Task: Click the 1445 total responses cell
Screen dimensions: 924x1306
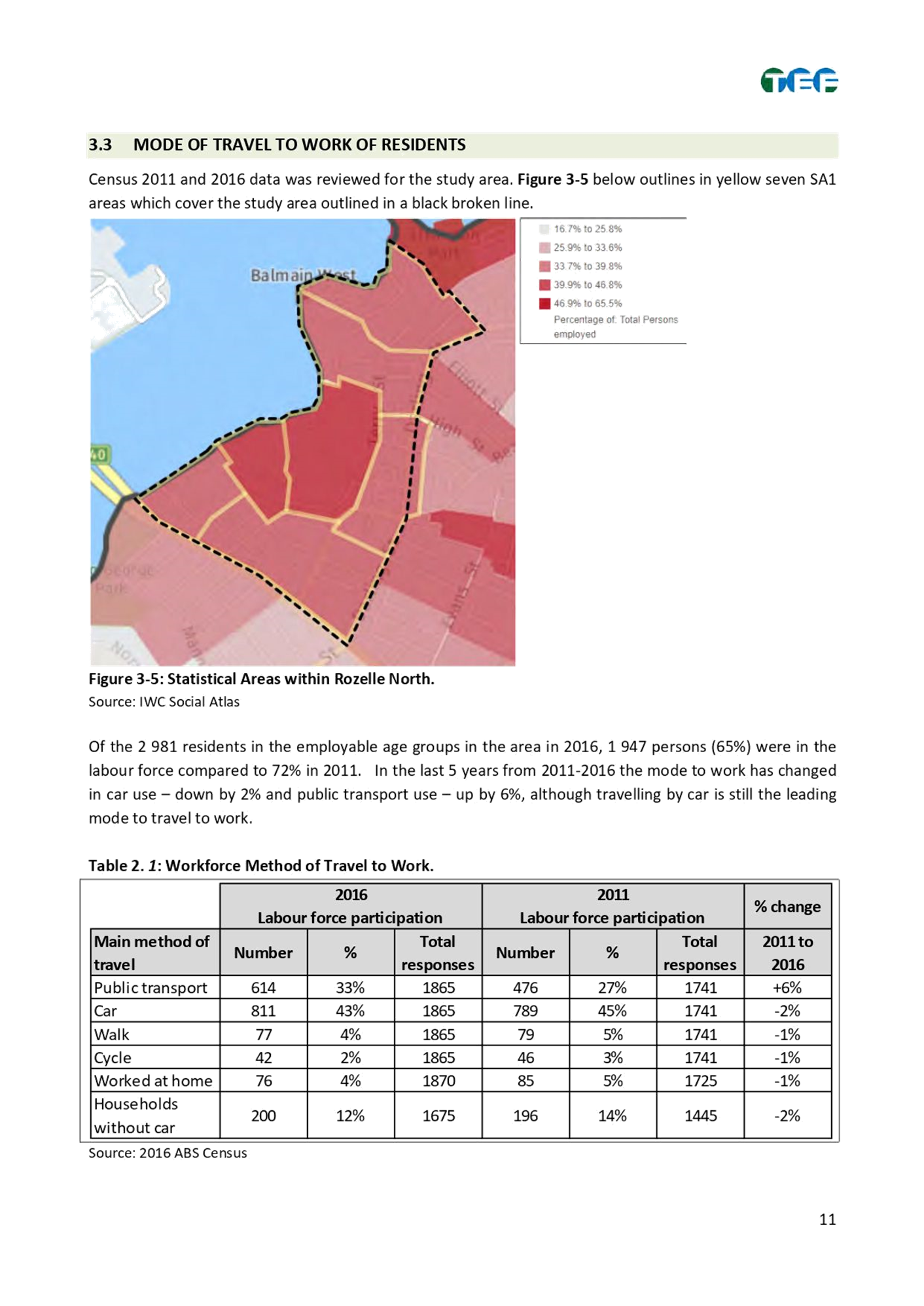Action: tap(700, 1116)
